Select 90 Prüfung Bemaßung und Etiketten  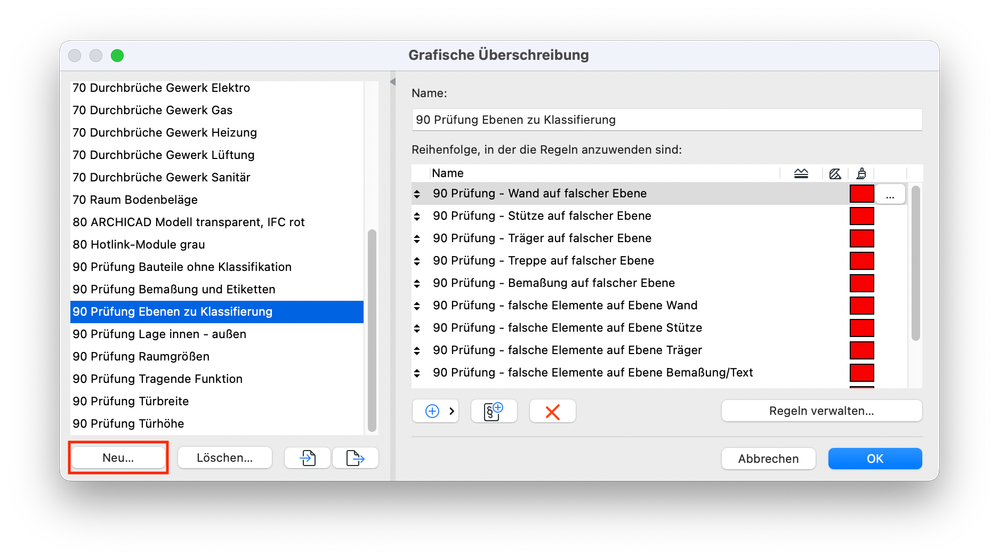[217, 289]
